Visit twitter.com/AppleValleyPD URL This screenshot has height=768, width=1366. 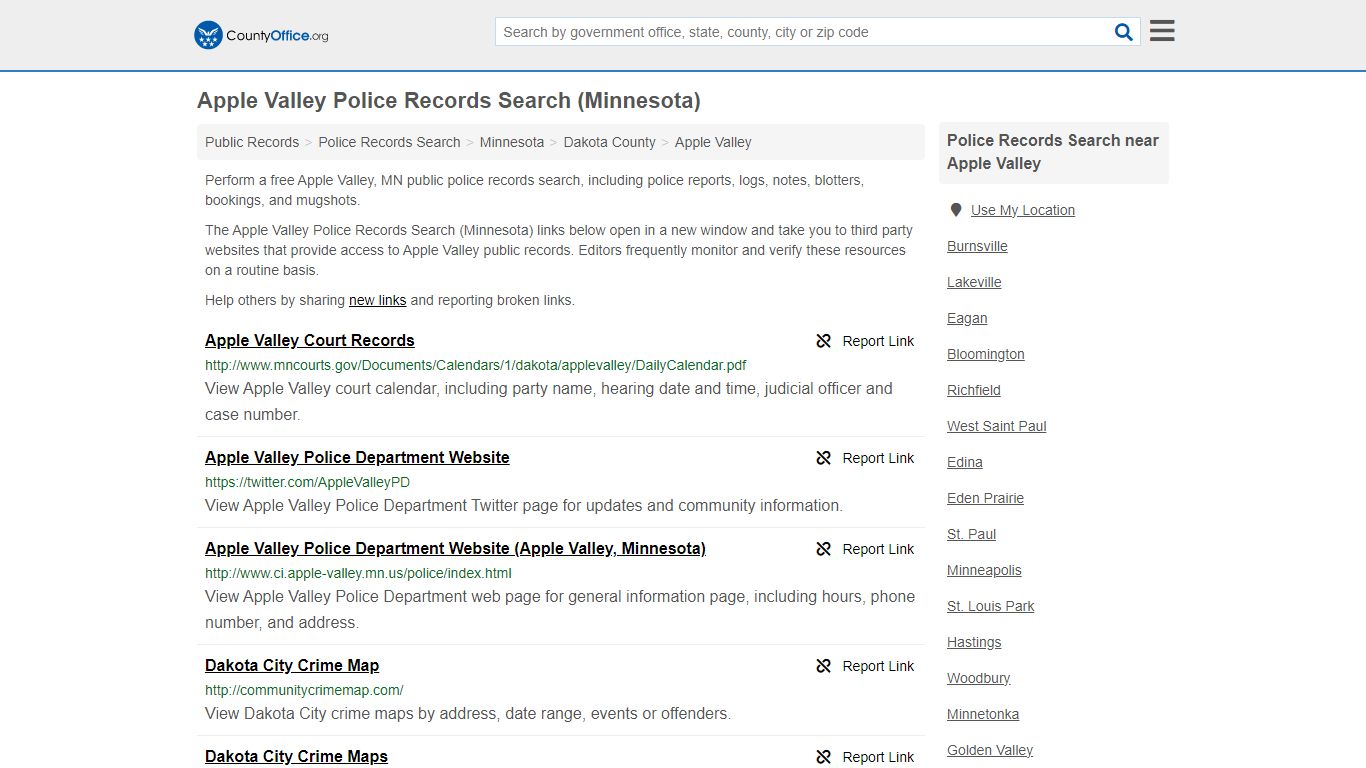(x=307, y=482)
